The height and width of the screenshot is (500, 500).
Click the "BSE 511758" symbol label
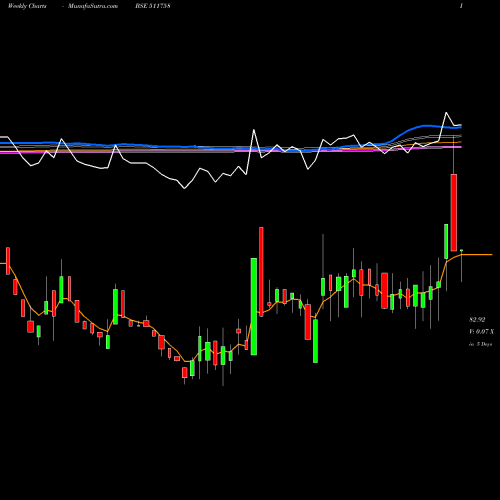point(153,6)
